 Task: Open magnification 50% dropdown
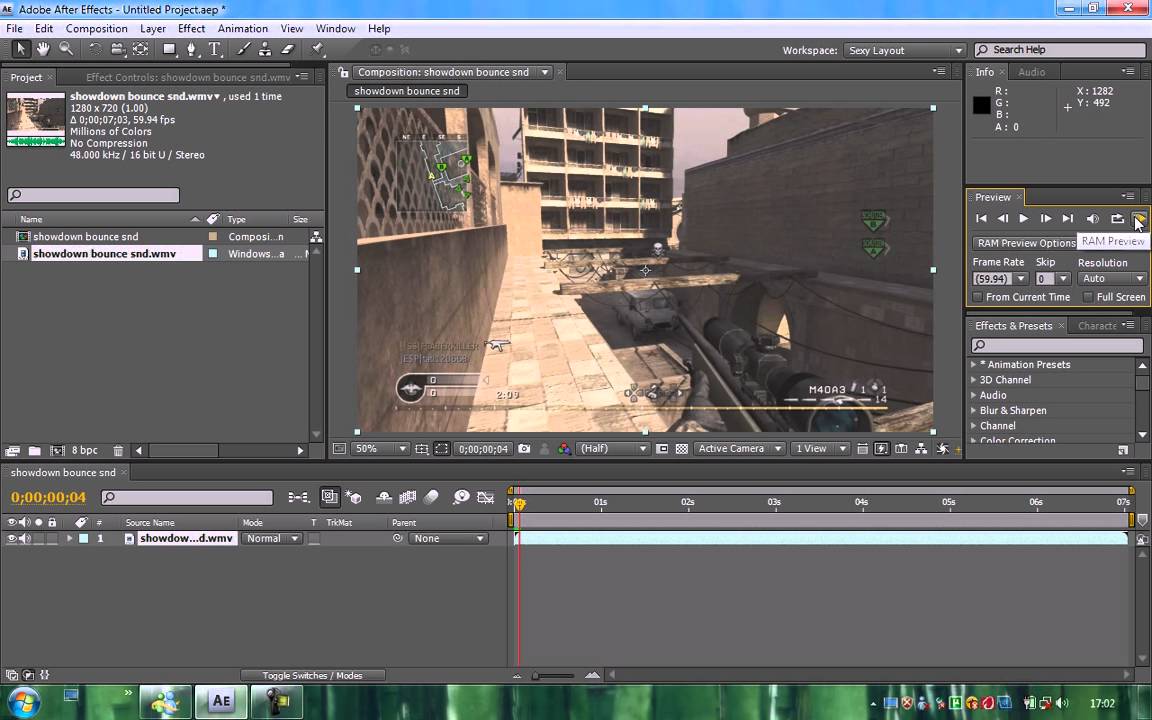[381, 448]
